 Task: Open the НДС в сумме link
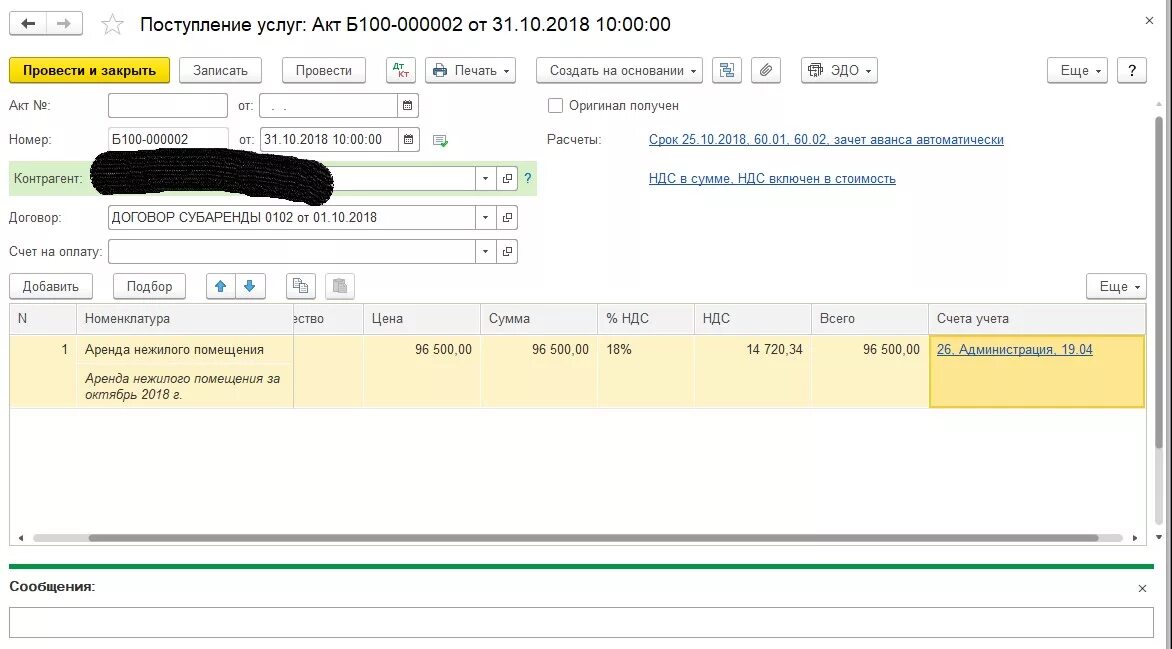772,178
